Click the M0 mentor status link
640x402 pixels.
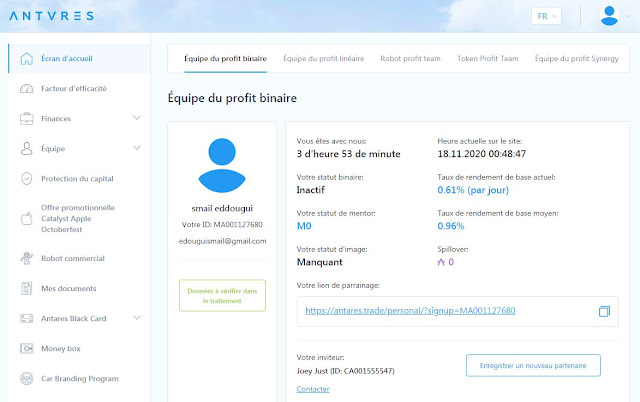[x=304, y=226]
